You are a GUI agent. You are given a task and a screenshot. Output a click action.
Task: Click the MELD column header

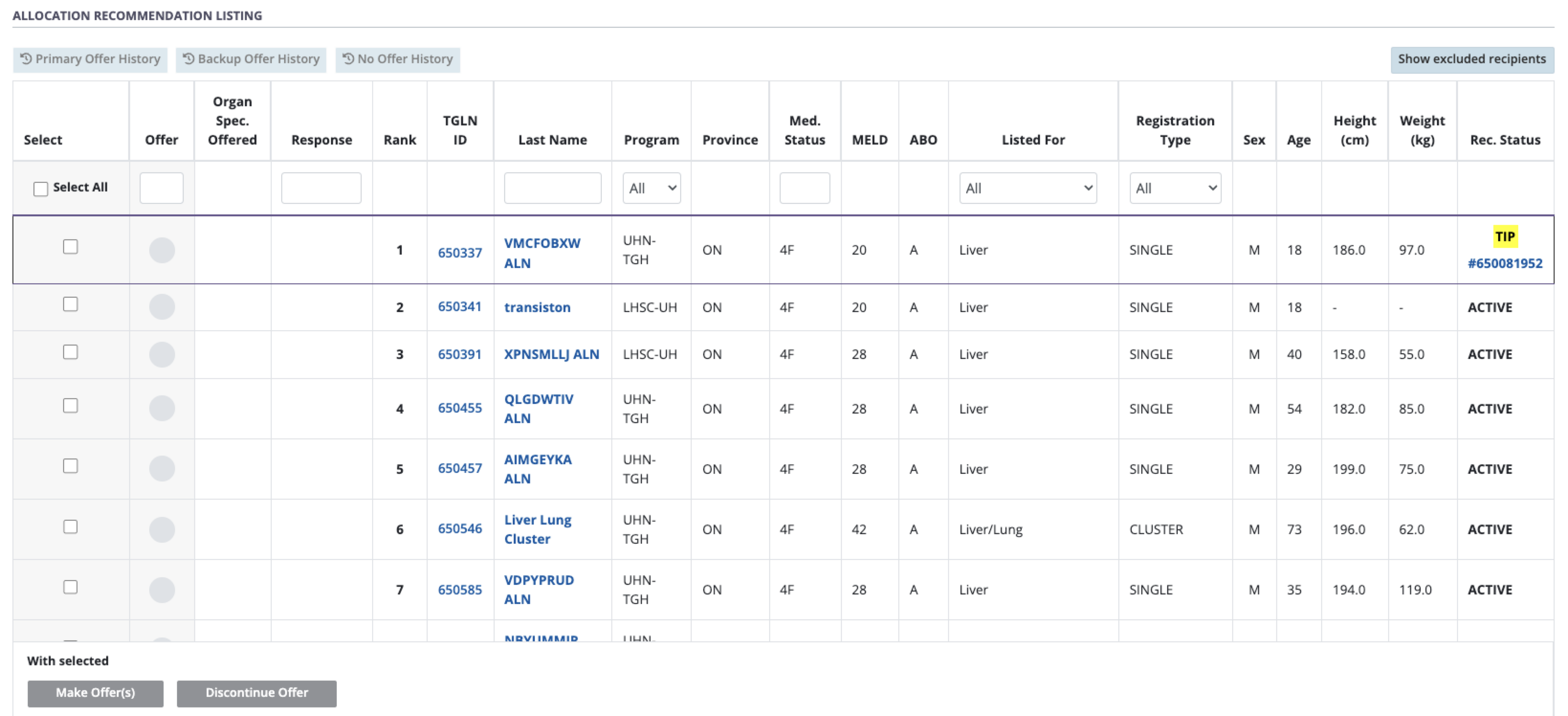click(x=869, y=140)
